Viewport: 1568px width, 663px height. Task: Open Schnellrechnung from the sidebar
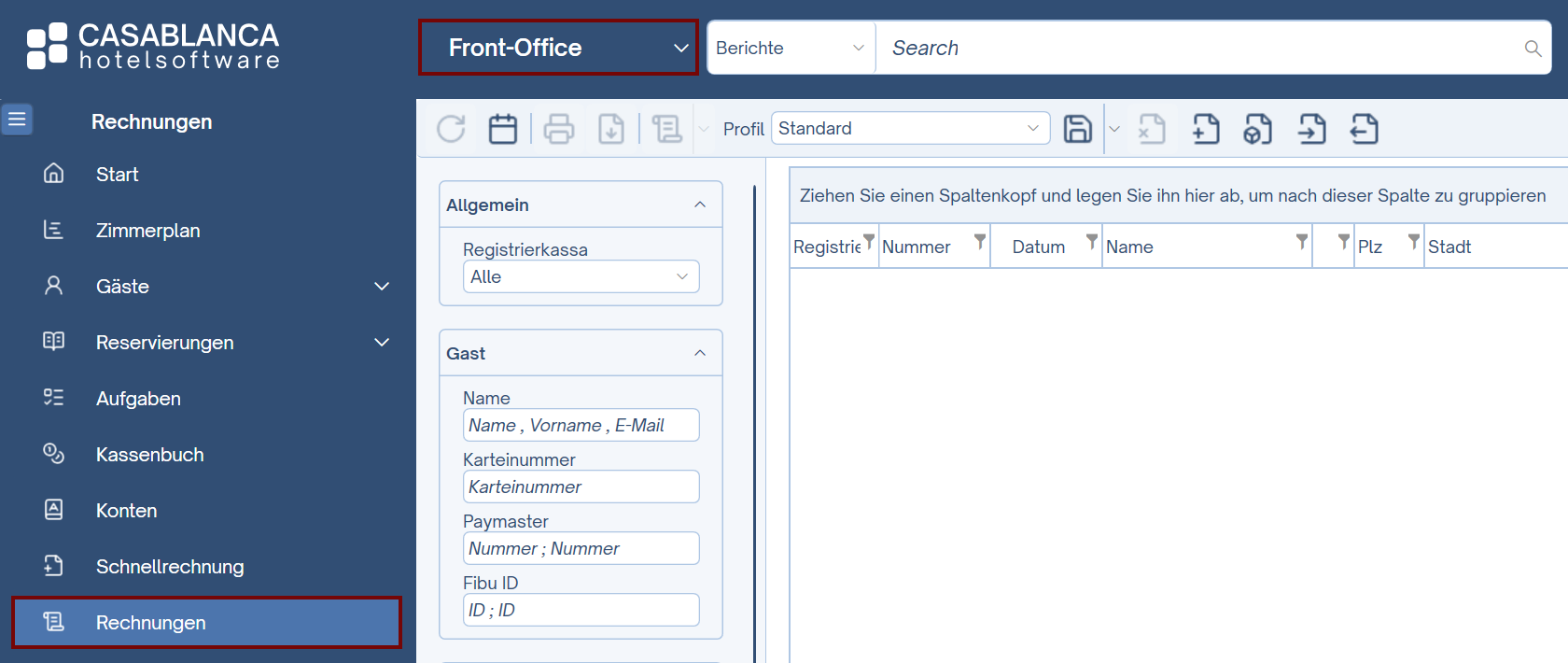[x=170, y=567]
